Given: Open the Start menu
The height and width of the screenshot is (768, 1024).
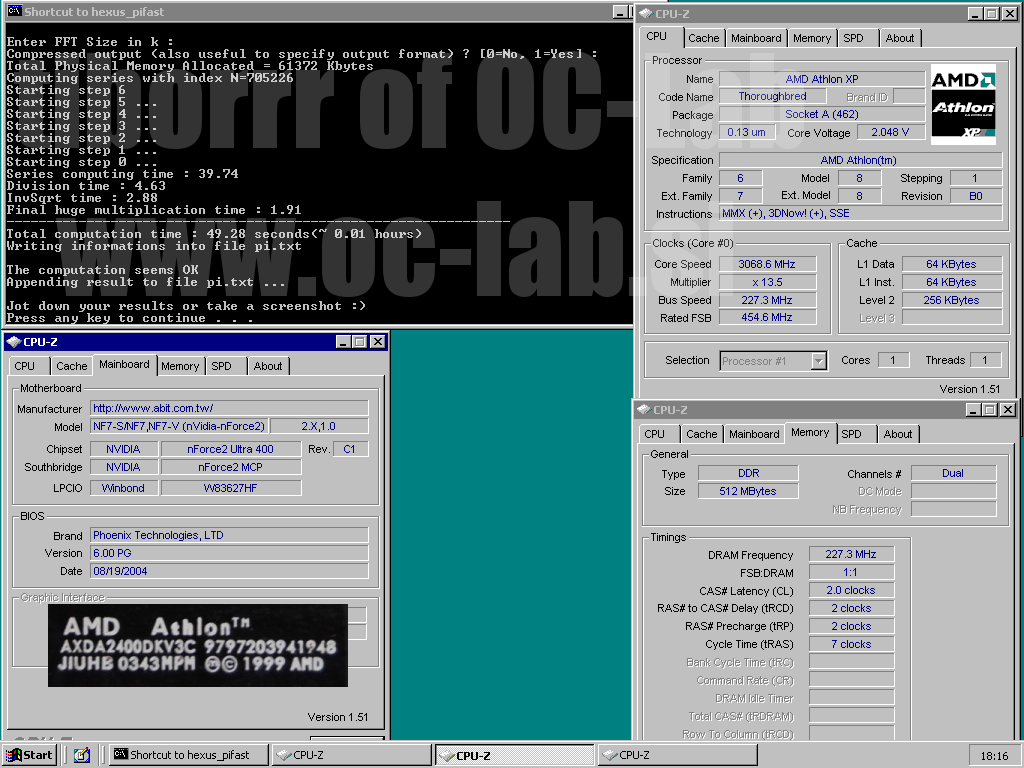Looking at the screenshot, I should (x=29, y=755).
